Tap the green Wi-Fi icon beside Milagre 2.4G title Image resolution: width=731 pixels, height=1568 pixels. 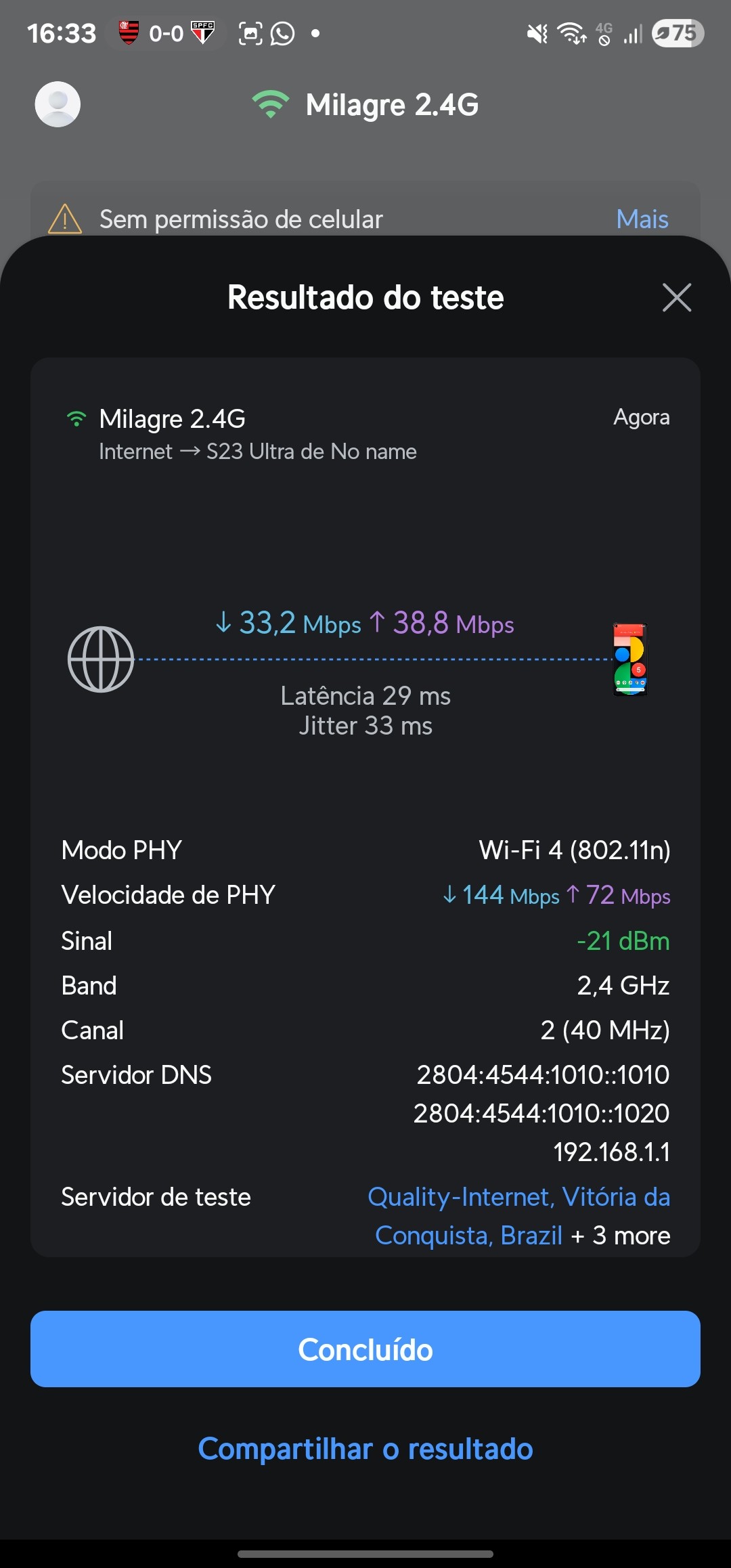click(270, 104)
